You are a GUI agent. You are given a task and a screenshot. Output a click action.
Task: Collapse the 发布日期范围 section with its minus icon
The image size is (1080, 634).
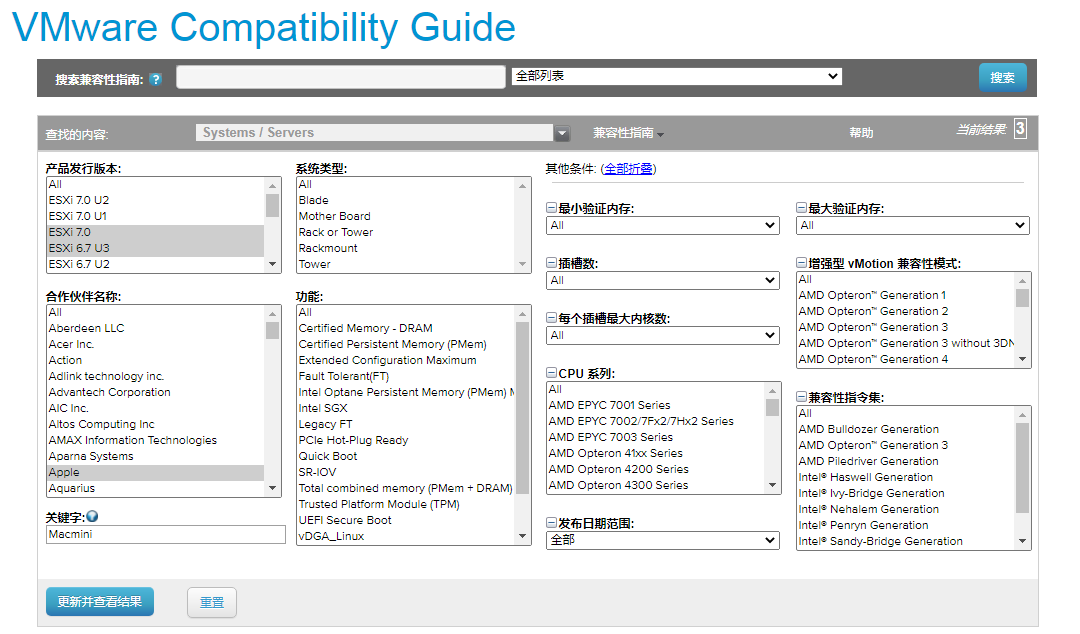(551, 523)
